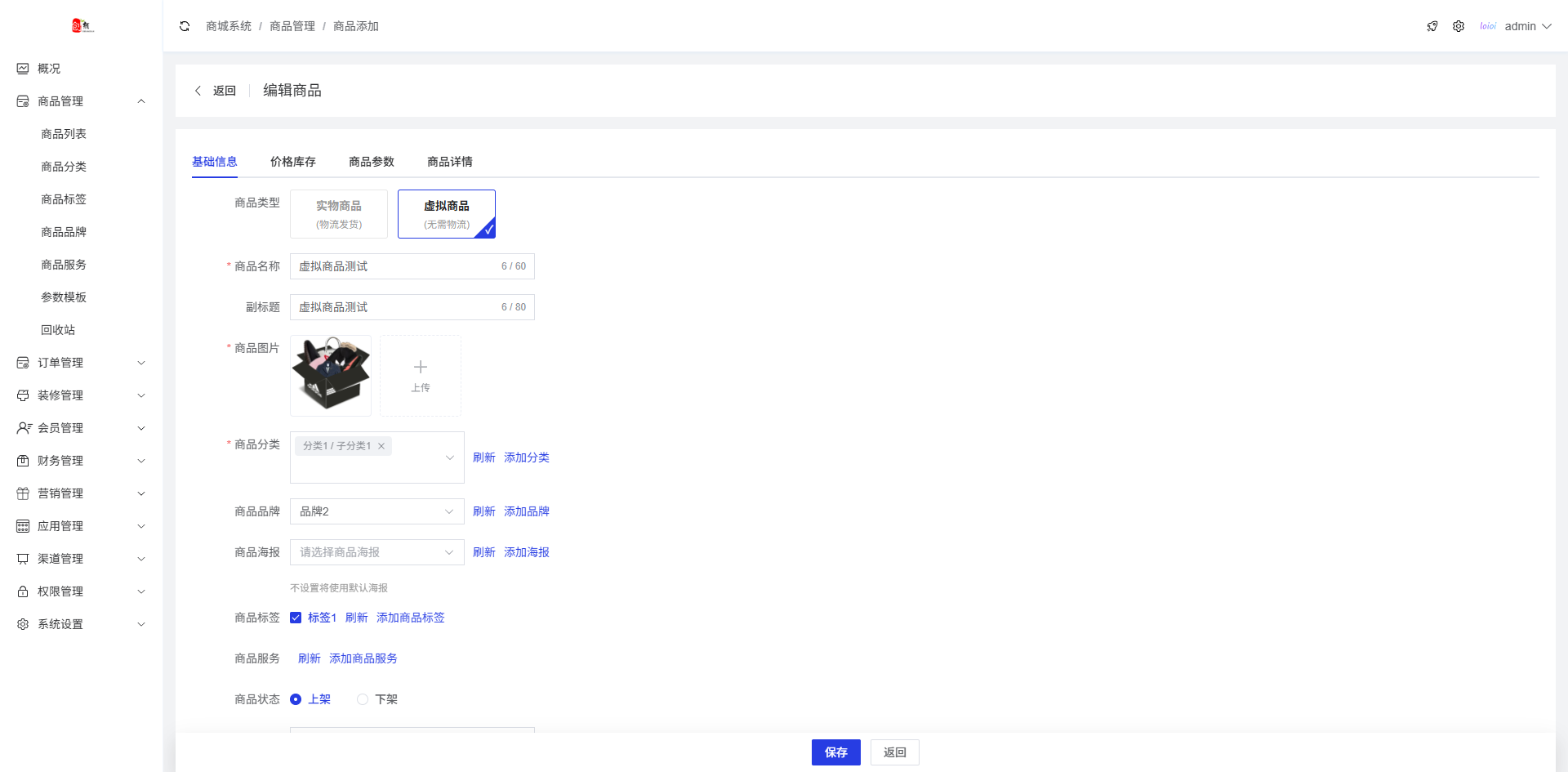Uncheck the 标签1 checkbox
1568x772 pixels.
[x=296, y=618]
